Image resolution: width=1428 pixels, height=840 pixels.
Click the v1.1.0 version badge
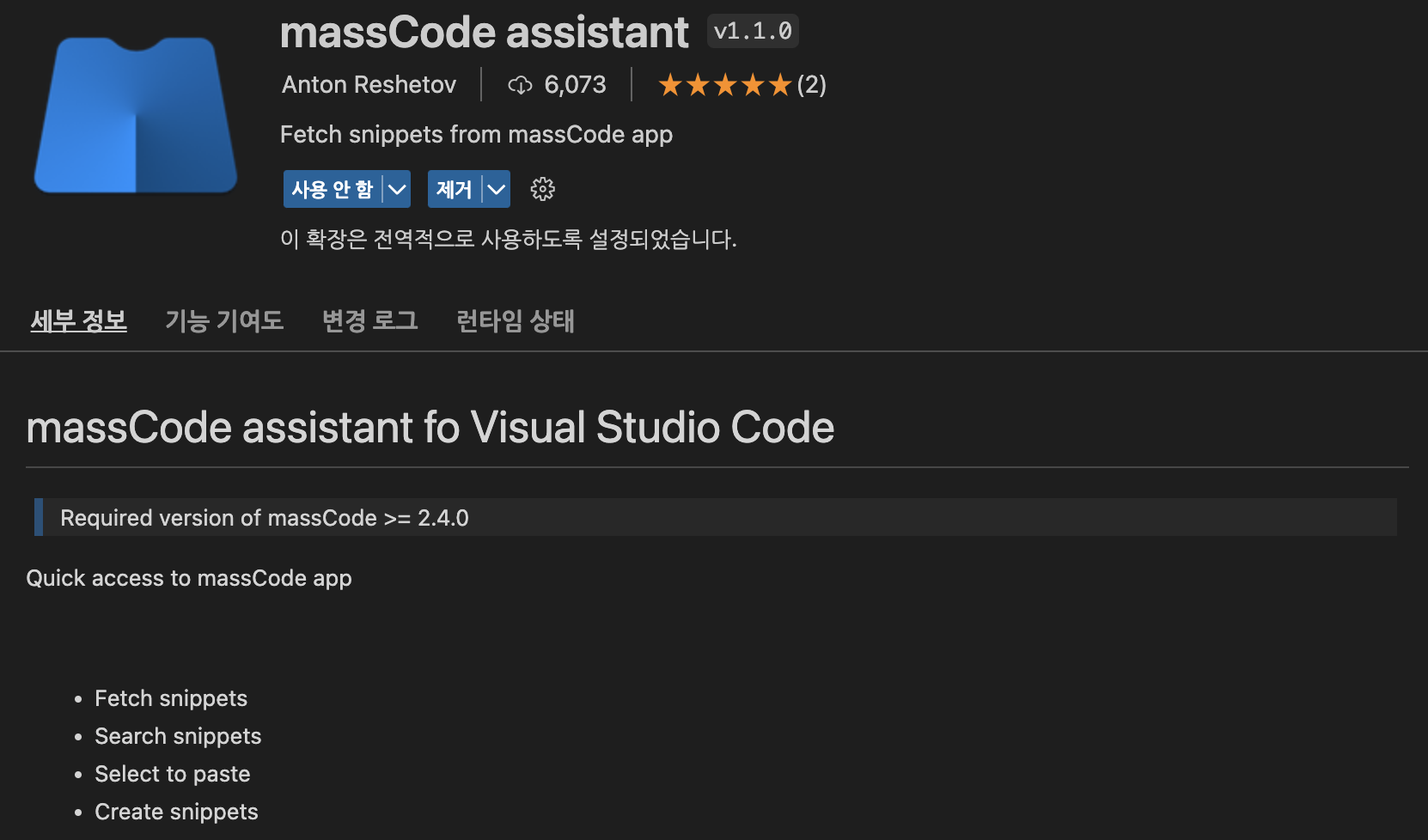[x=753, y=32]
